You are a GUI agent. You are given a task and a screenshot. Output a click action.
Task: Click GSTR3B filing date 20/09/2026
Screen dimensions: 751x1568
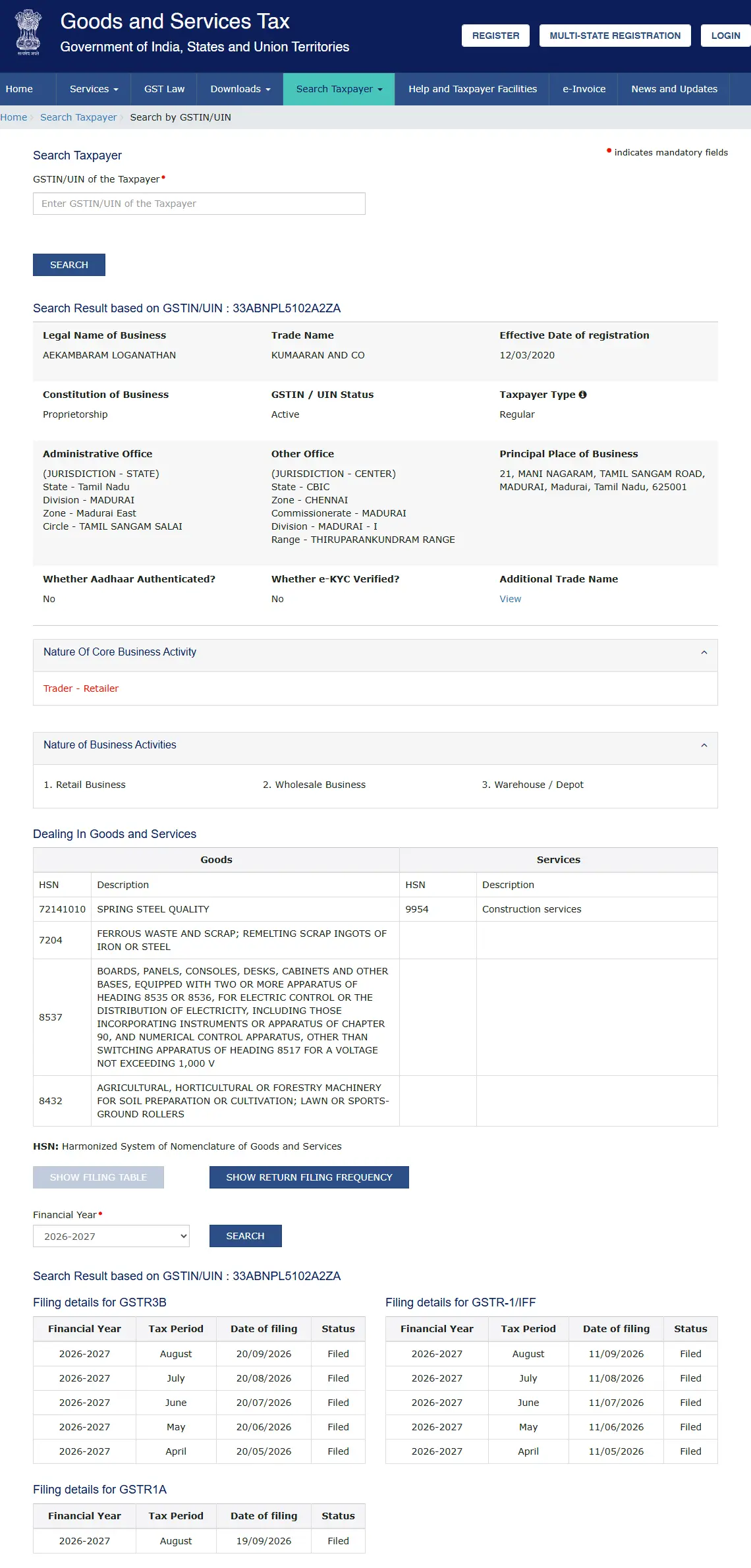tap(264, 1354)
